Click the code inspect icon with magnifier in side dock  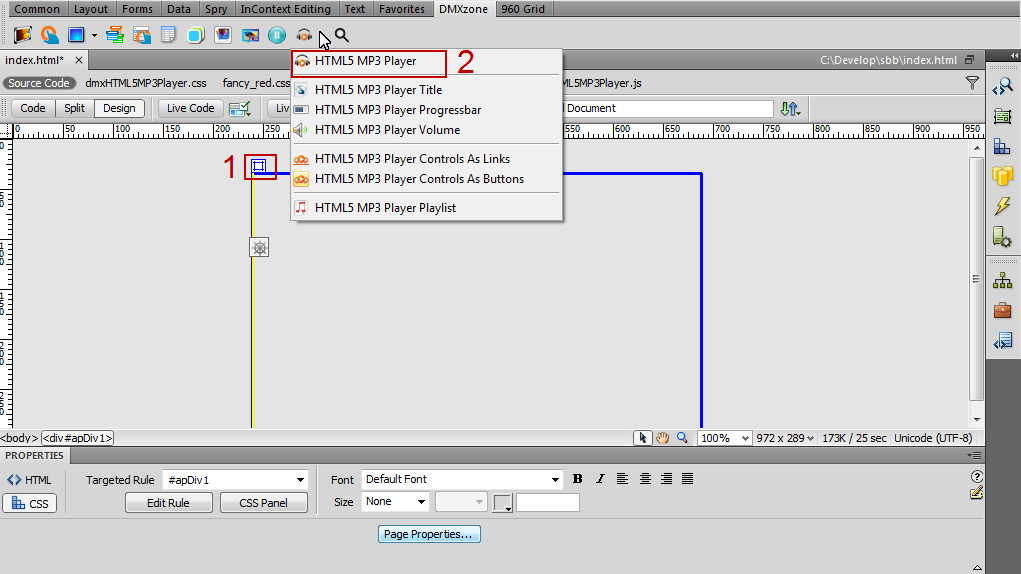(x=1003, y=86)
